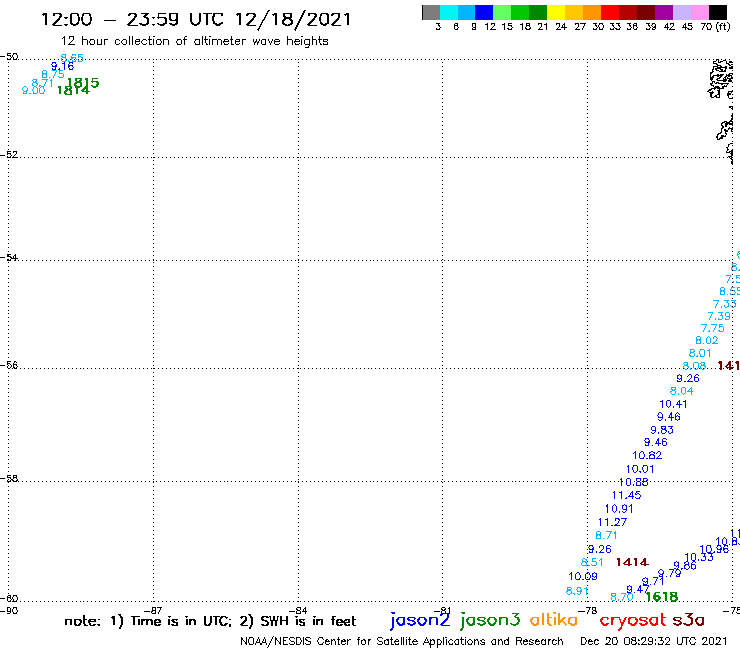
Task: Click the longitude axis label -84
Action: click(298, 610)
